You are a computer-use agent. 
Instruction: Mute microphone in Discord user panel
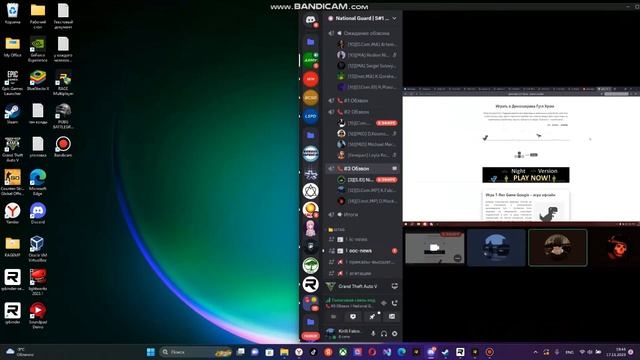(x=373, y=333)
